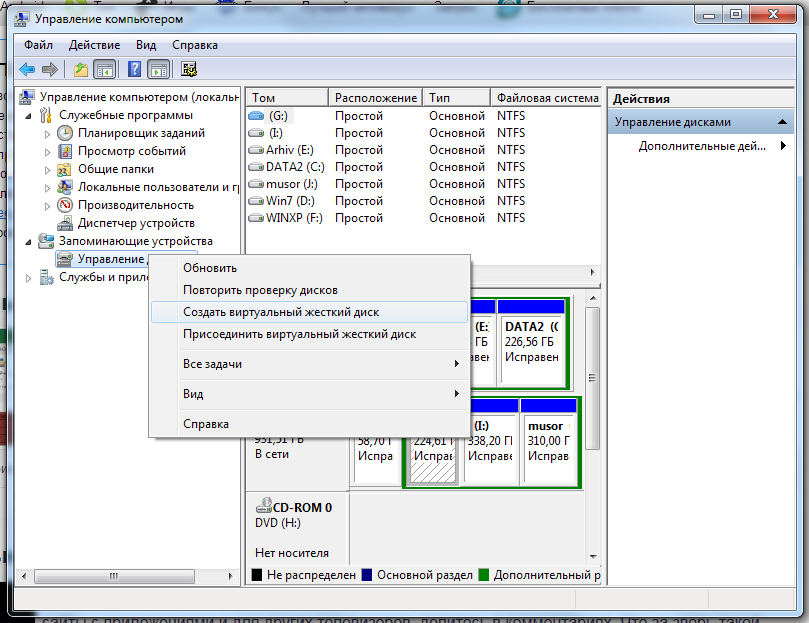The height and width of the screenshot is (623, 809).
Task: Collapse the Служебные программы tree node
Action: (x=29, y=116)
